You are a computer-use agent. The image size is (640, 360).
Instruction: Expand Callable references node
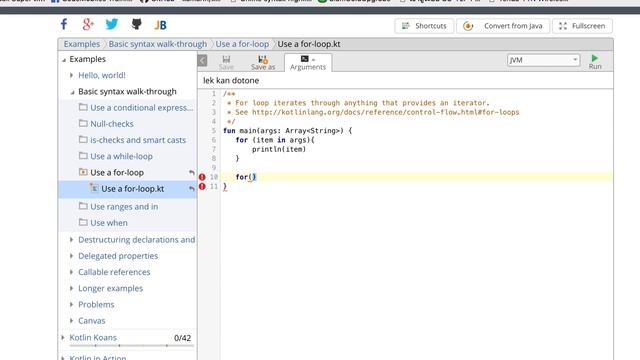(x=71, y=272)
